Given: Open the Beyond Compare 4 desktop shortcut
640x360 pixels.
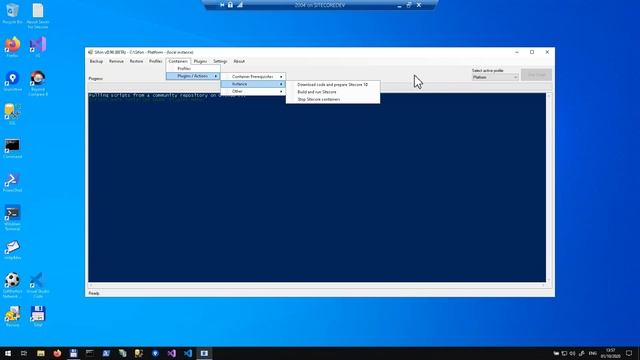Looking at the screenshot, I should [x=38, y=83].
